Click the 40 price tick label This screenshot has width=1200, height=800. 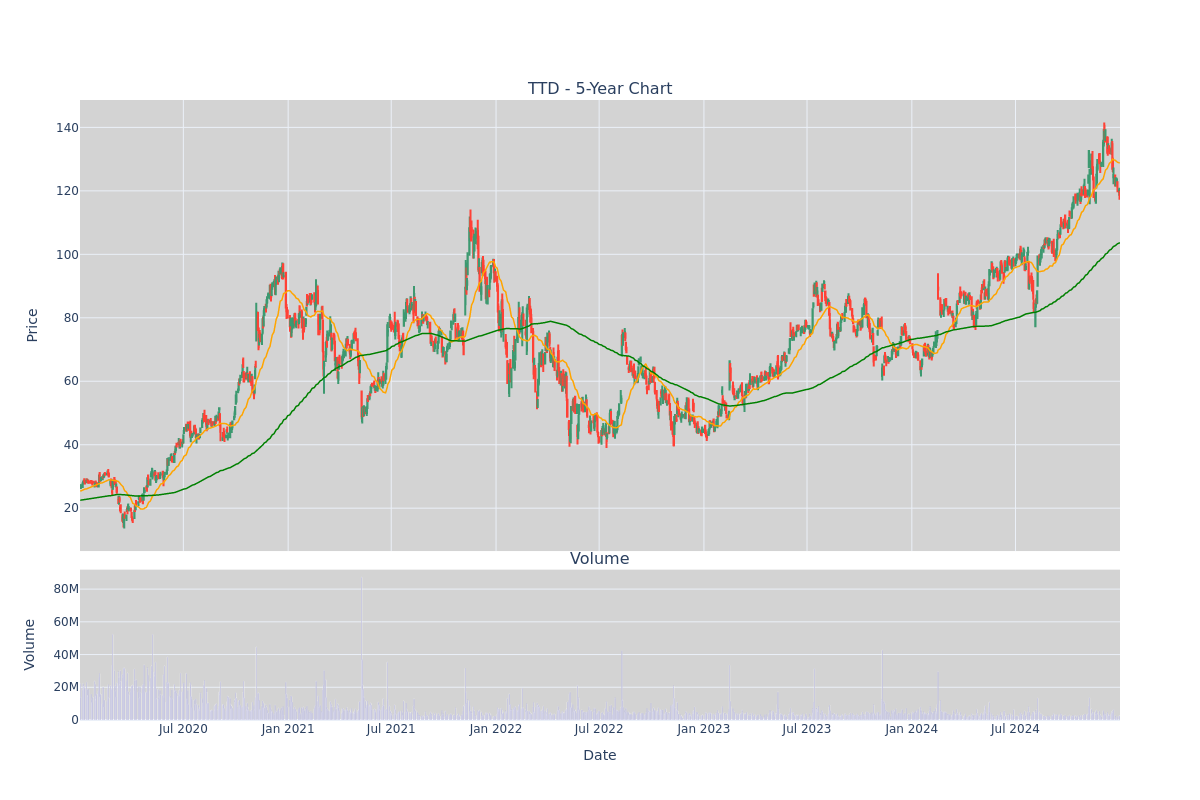pos(70,445)
